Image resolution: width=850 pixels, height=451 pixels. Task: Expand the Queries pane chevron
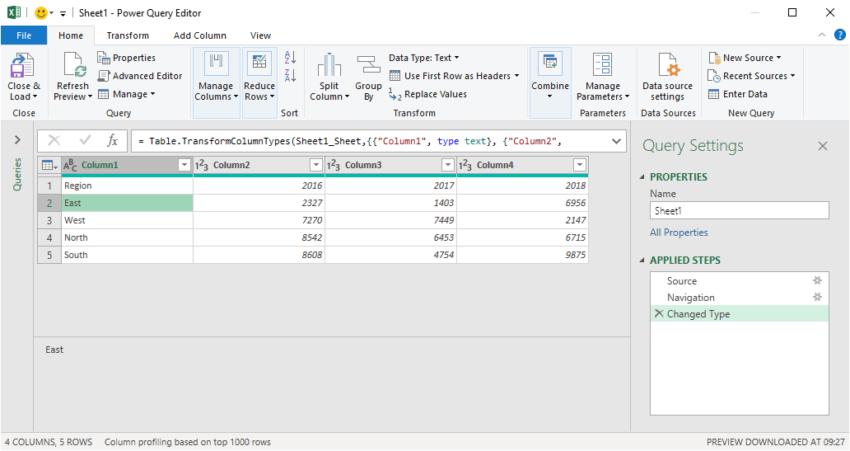pyautogui.click(x=17, y=141)
